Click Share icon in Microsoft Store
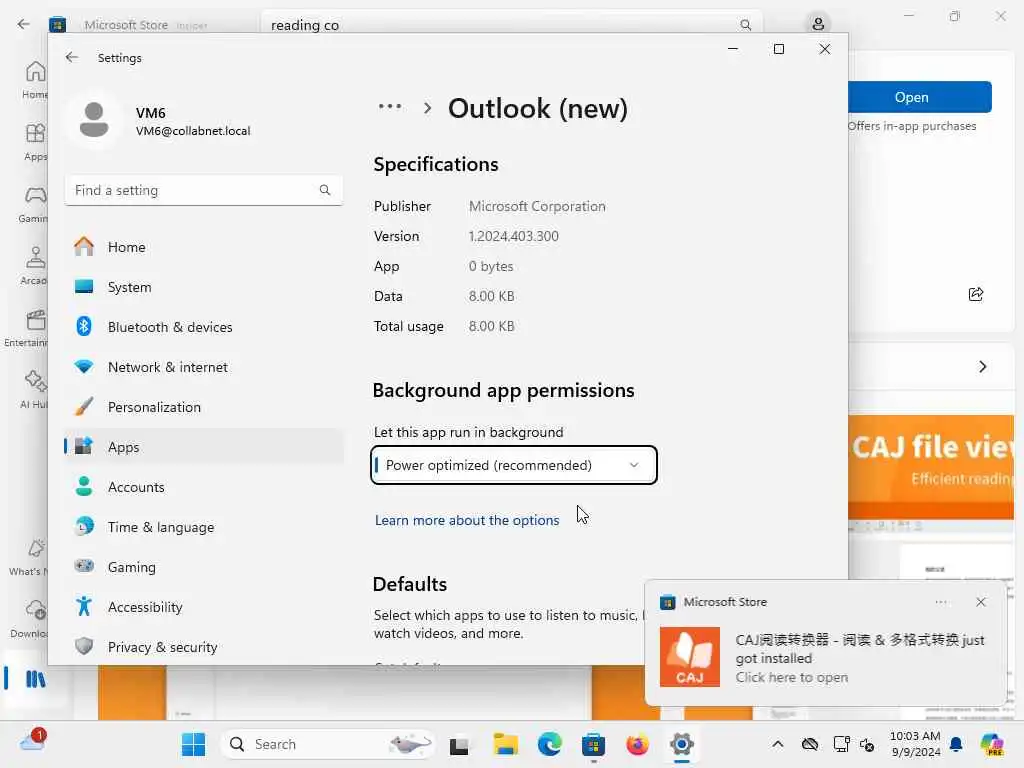1024x768 pixels. pyautogui.click(x=976, y=294)
